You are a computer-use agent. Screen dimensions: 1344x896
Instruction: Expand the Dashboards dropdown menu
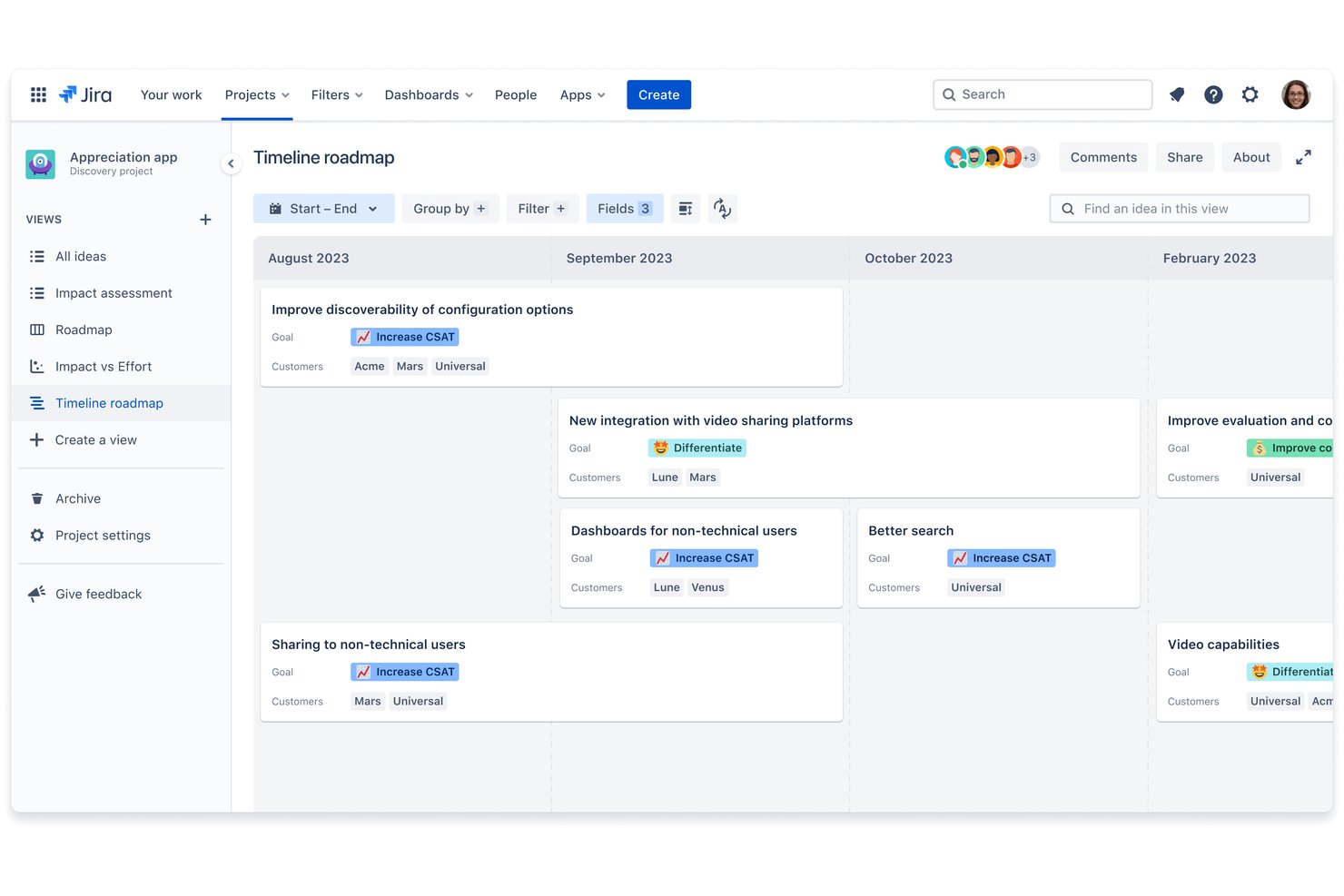click(429, 94)
